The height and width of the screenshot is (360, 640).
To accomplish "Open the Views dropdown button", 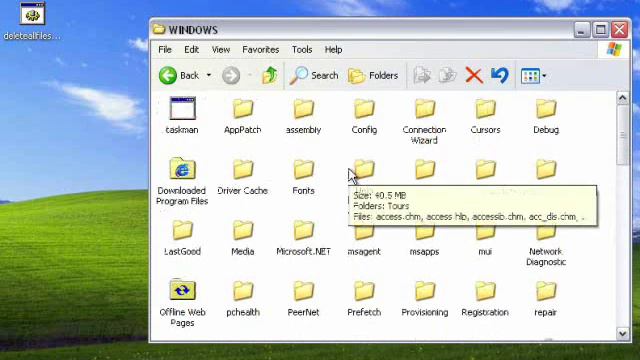I will [x=533, y=76].
